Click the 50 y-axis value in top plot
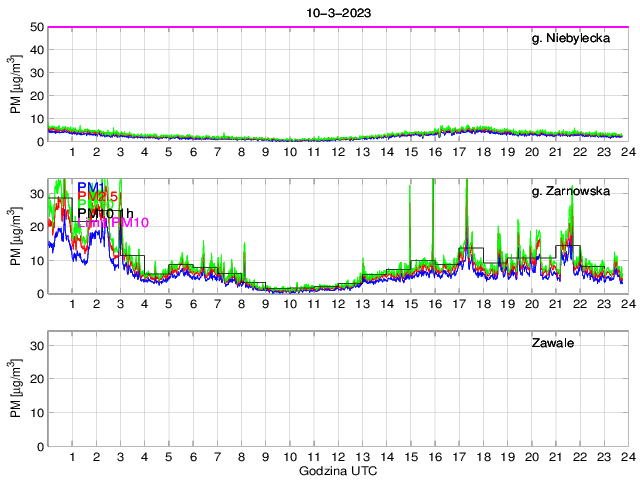 pyautogui.click(x=35, y=27)
